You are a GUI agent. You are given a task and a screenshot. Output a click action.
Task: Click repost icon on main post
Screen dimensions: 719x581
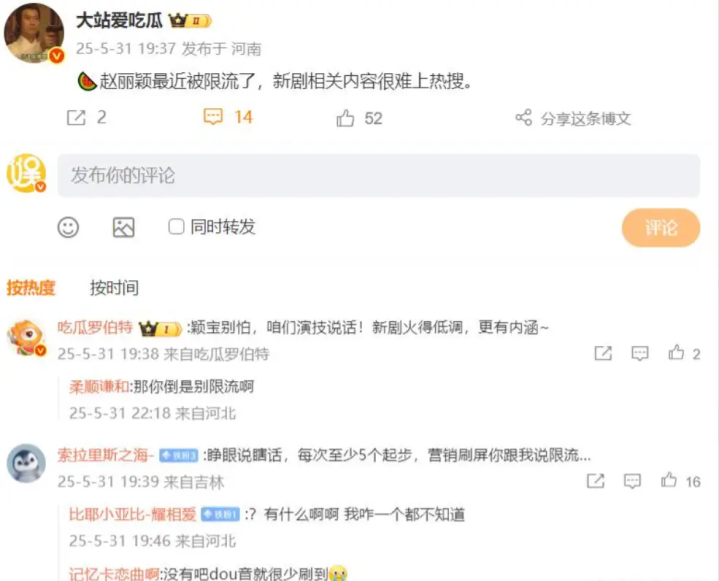[x=76, y=118]
